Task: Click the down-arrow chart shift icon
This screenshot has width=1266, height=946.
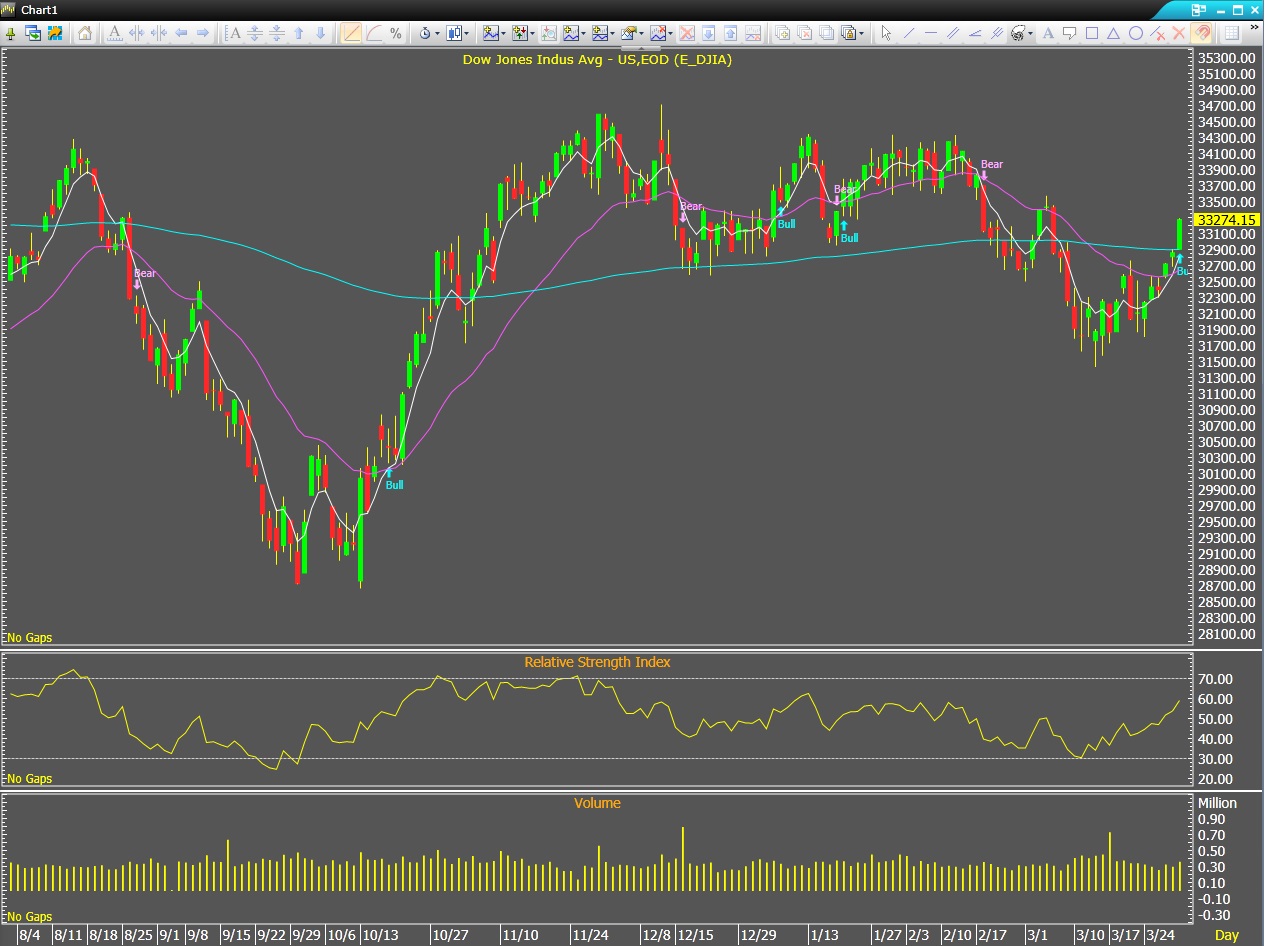Action: pos(320,33)
